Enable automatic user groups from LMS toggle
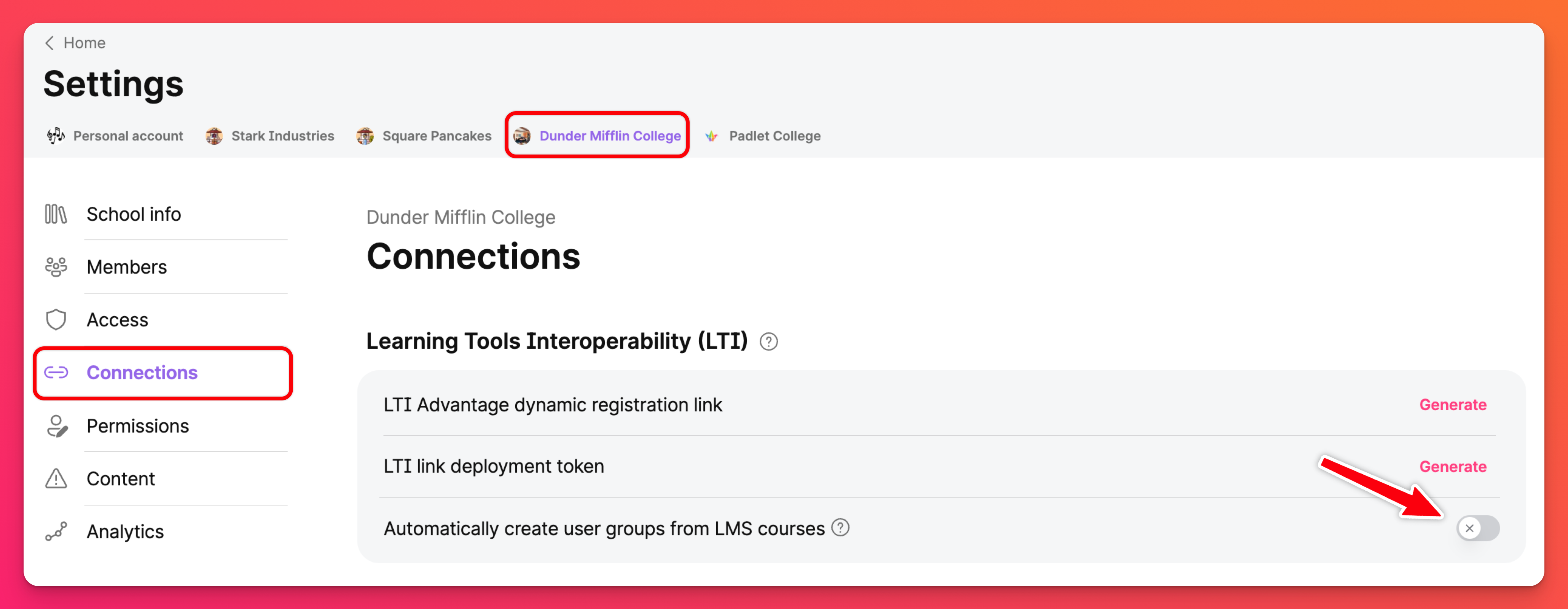This screenshot has width=1568, height=609. point(1477,528)
